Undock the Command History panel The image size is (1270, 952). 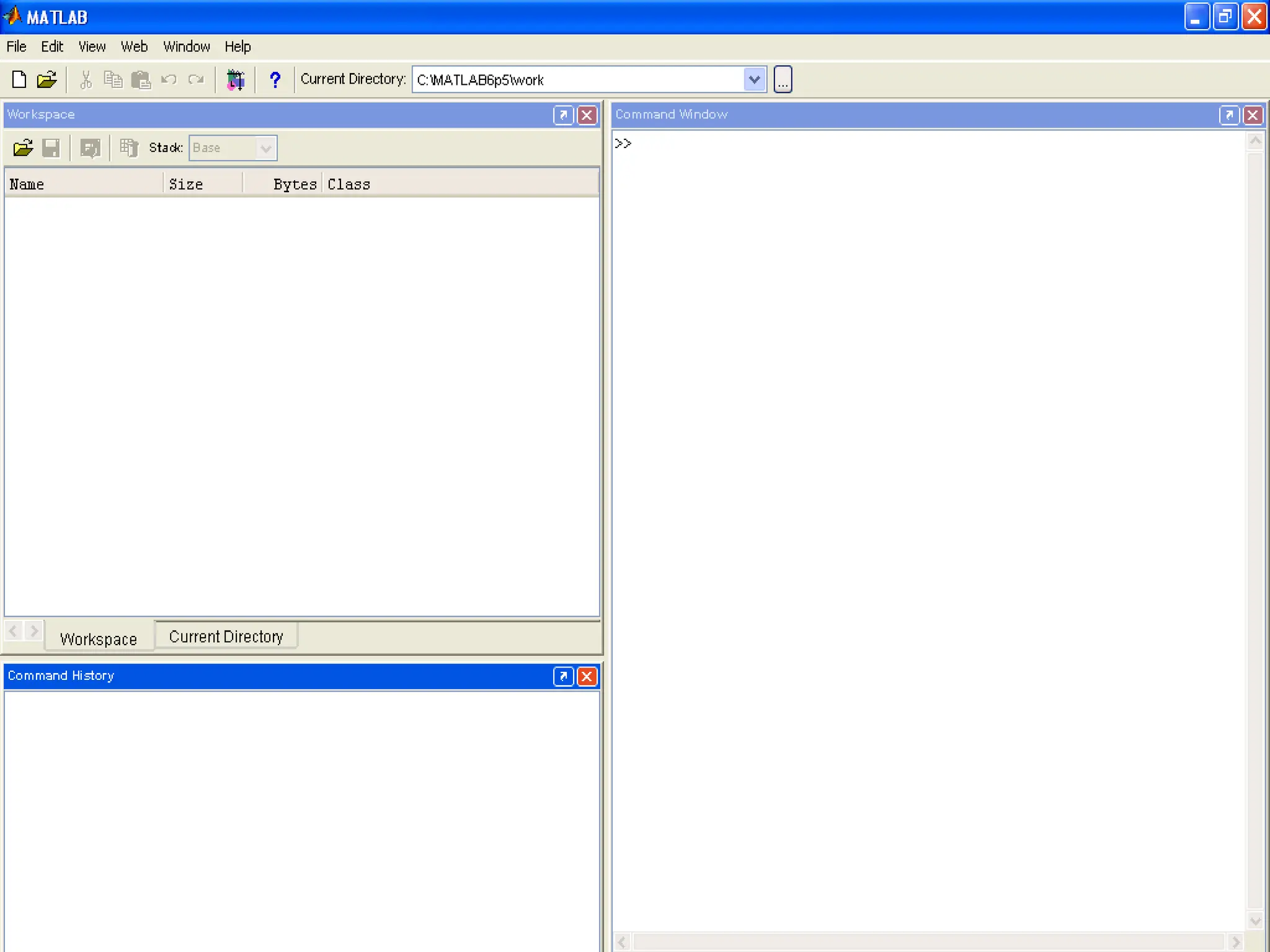pos(563,676)
